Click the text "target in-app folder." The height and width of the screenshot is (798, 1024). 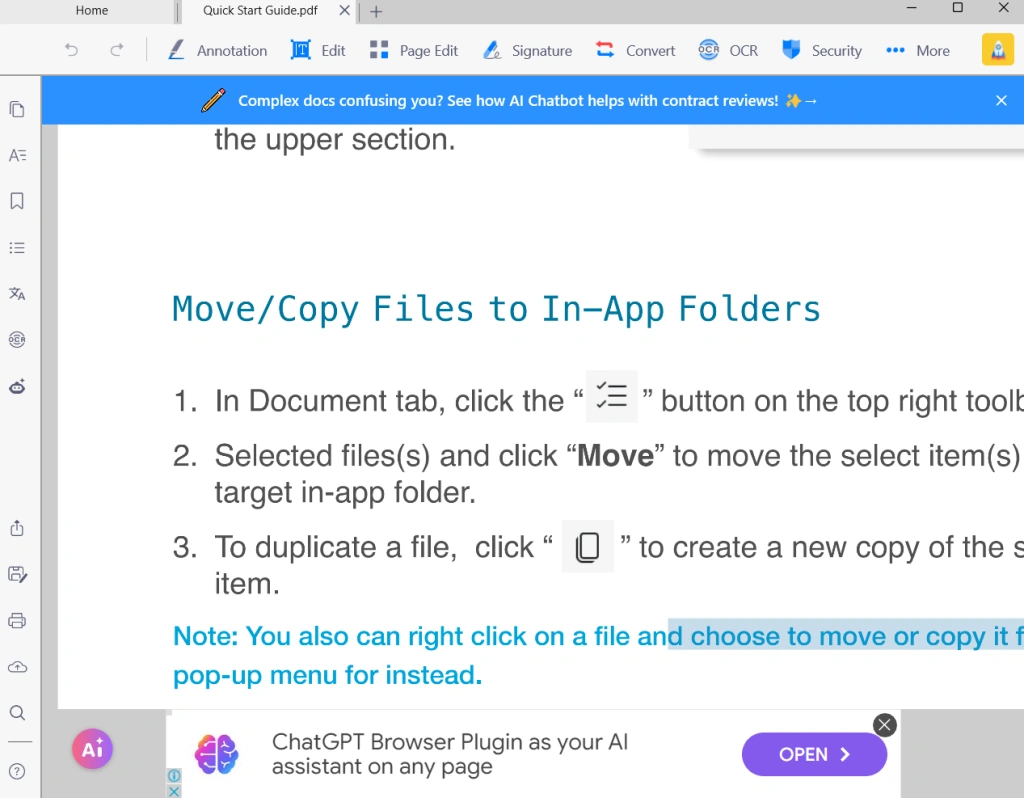point(345,492)
